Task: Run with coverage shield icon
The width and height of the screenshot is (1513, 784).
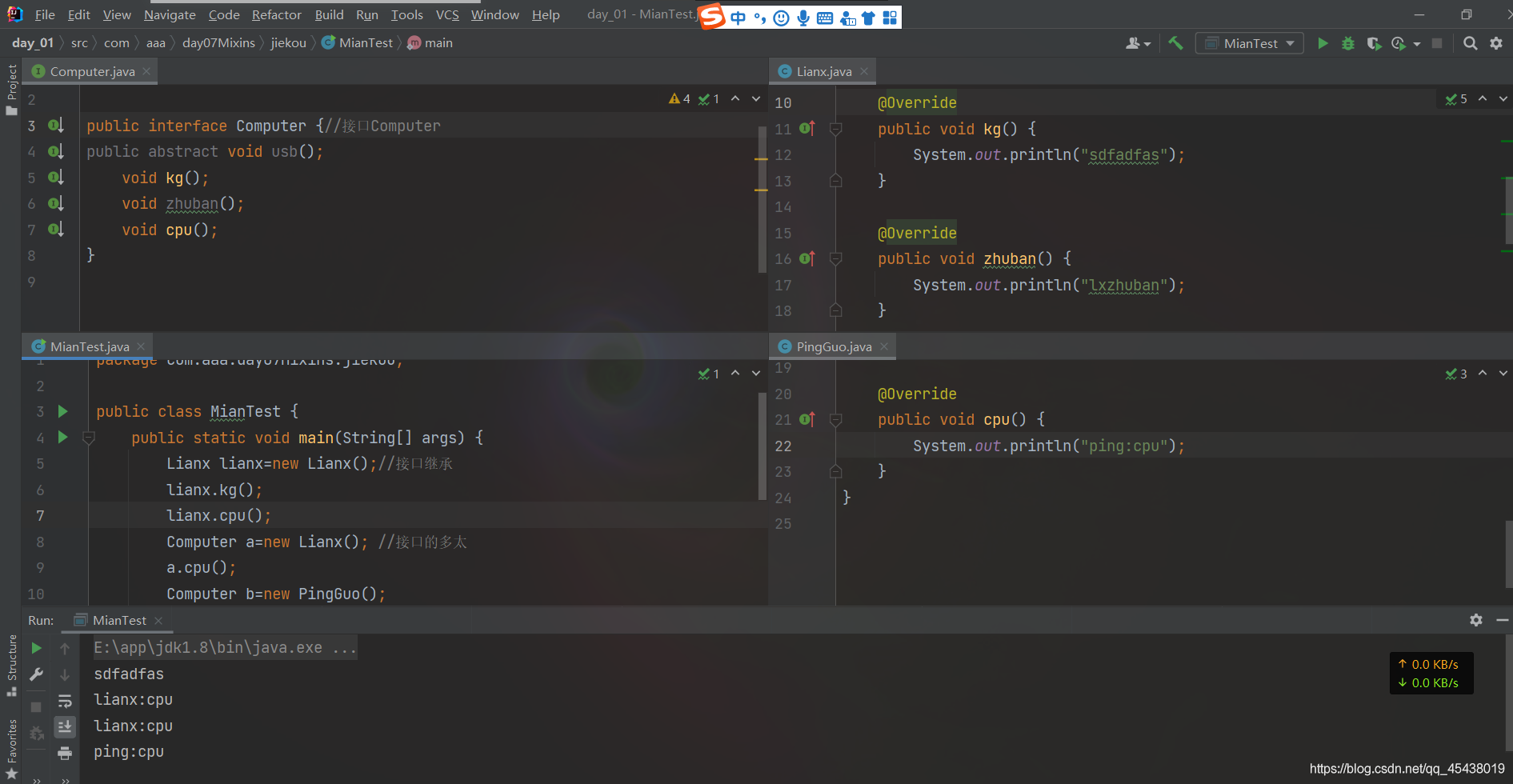Action: 1374,43
